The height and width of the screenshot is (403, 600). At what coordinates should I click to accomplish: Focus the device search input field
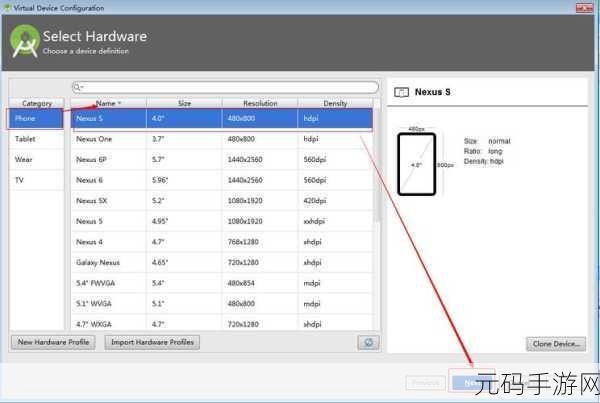(x=225, y=87)
